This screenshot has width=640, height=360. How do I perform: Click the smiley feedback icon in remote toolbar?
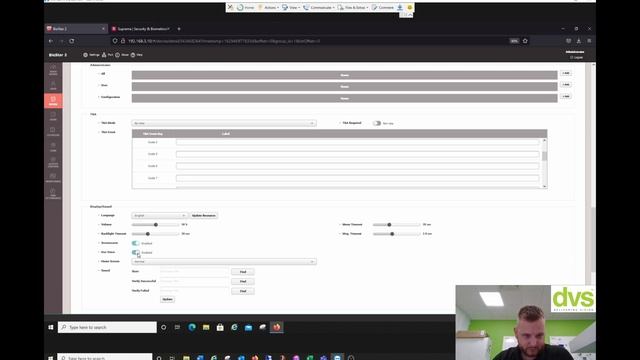point(409,7)
